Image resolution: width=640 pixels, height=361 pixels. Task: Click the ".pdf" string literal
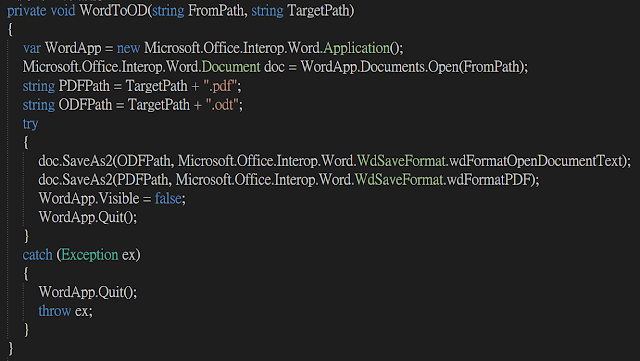click(x=220, y=86)
